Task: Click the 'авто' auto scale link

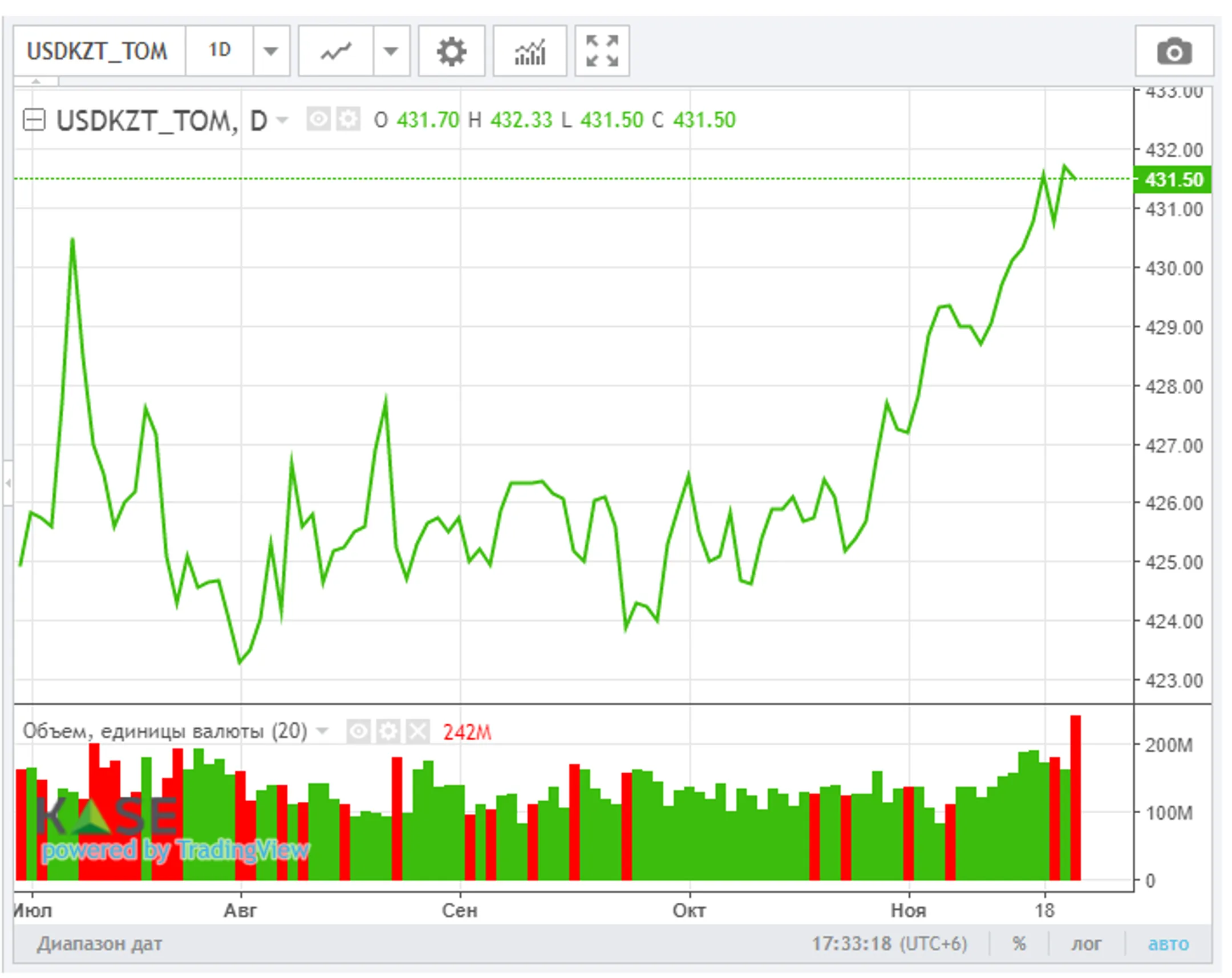Action: (1168, 943)
